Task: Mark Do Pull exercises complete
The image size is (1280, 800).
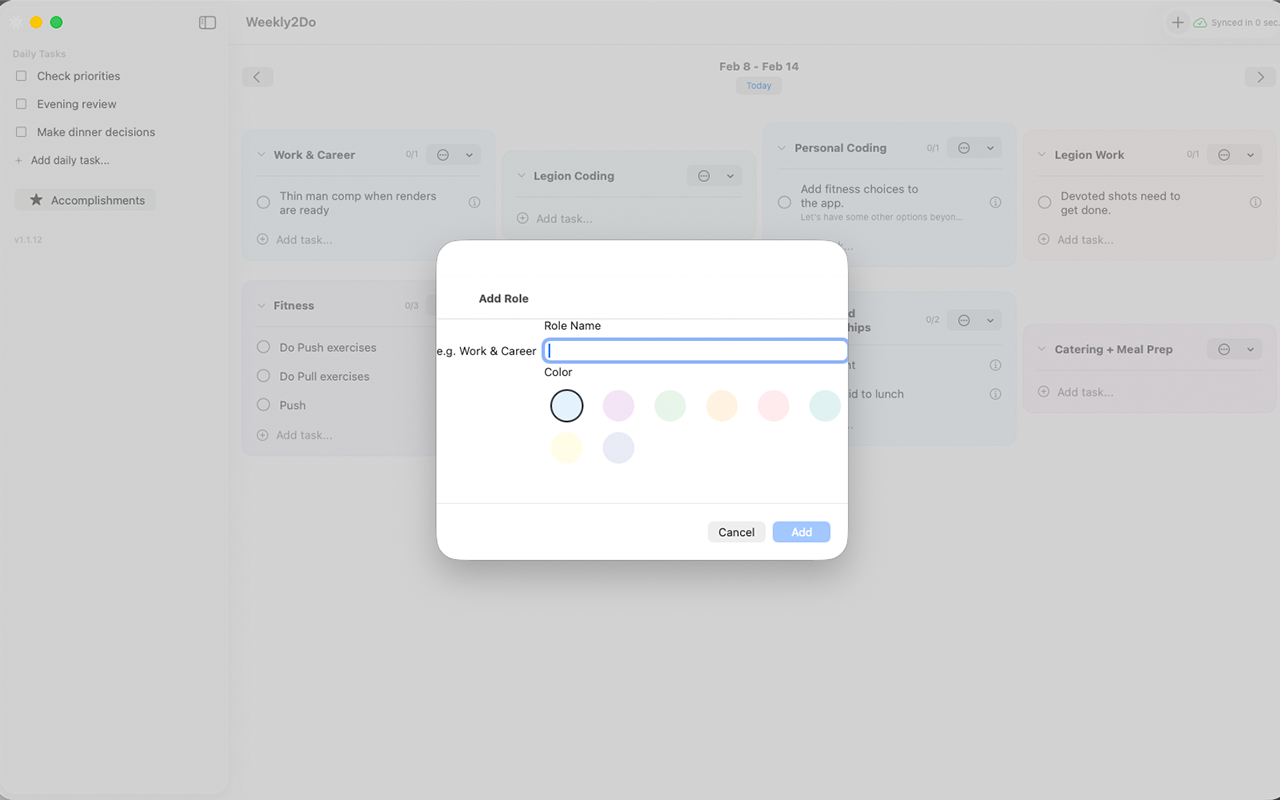Action: 263,376
